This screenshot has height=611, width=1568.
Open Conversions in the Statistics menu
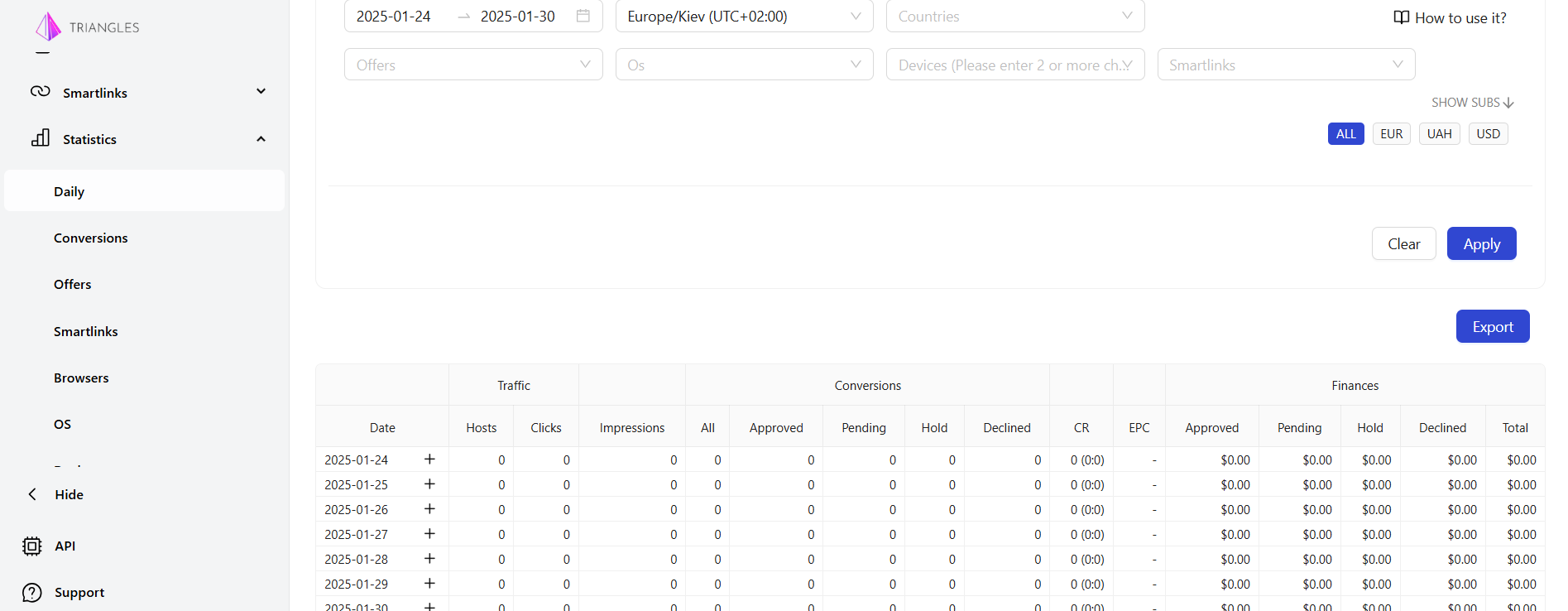point(91,238)
